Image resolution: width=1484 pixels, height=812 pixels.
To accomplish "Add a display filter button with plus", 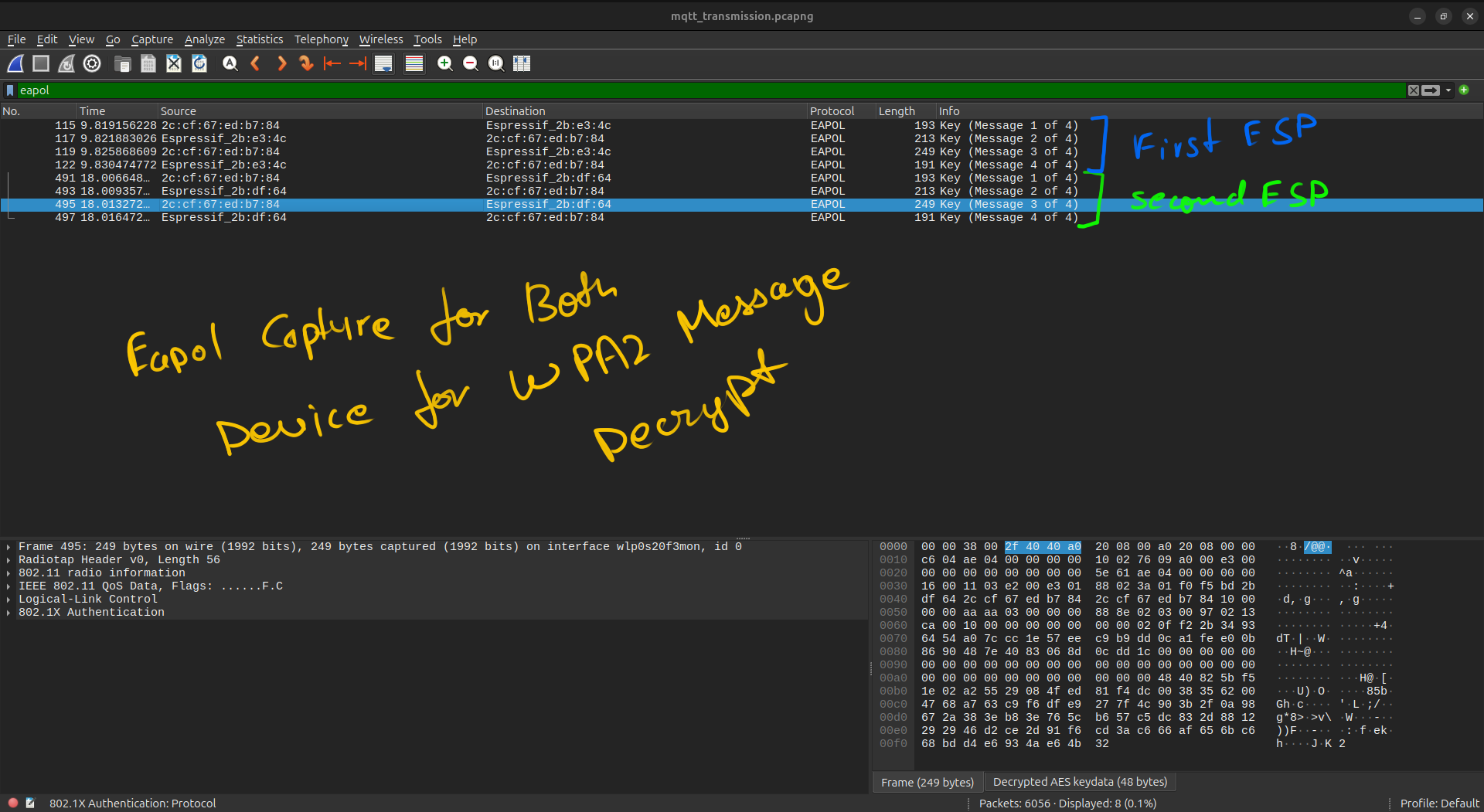I will (1464, 90).
